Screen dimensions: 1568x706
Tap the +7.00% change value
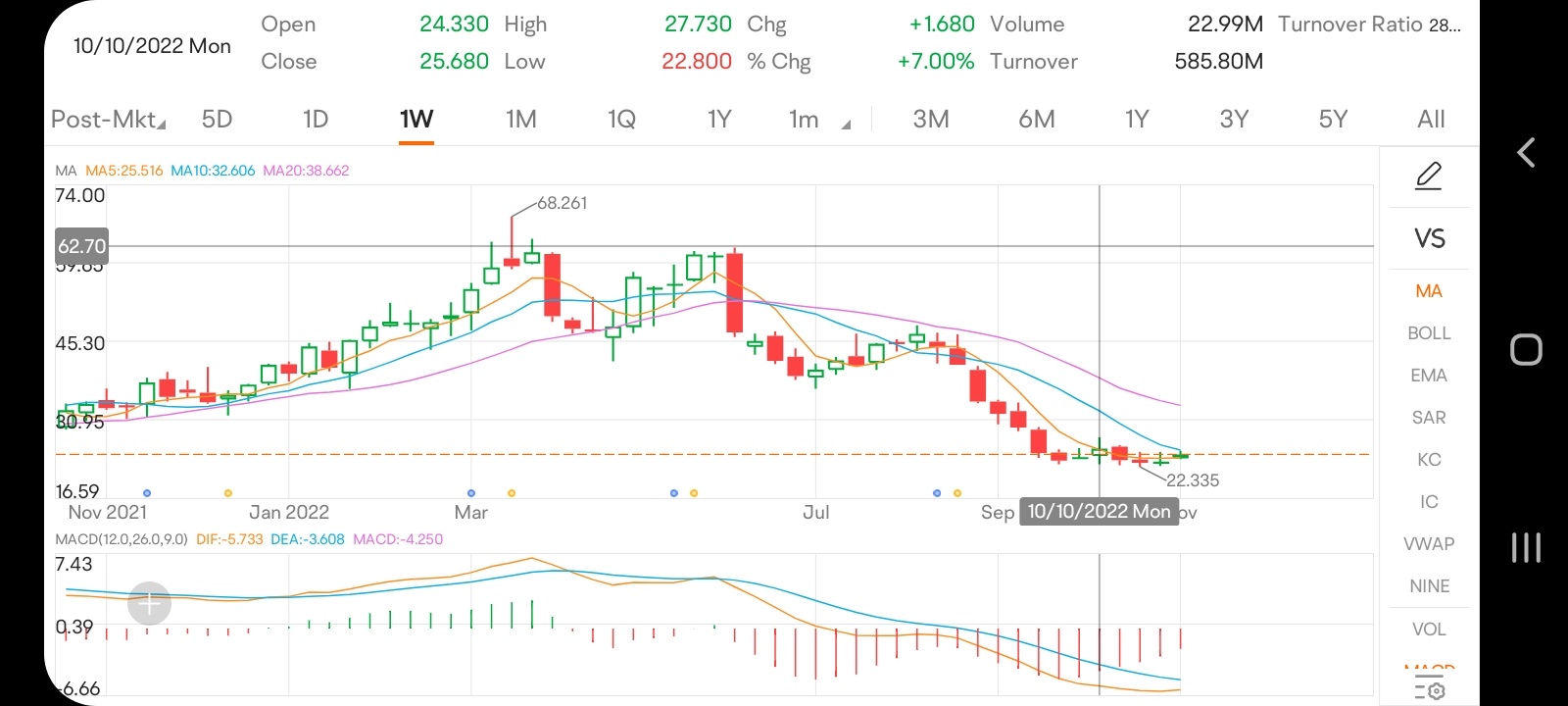click(936, 62)
